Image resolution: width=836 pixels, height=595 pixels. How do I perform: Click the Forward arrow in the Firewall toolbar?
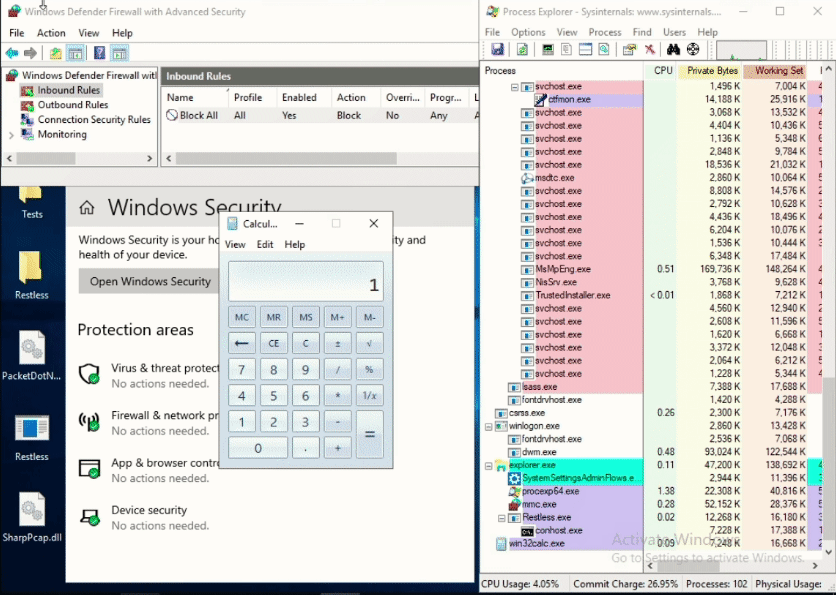click(x=30, y=53)
